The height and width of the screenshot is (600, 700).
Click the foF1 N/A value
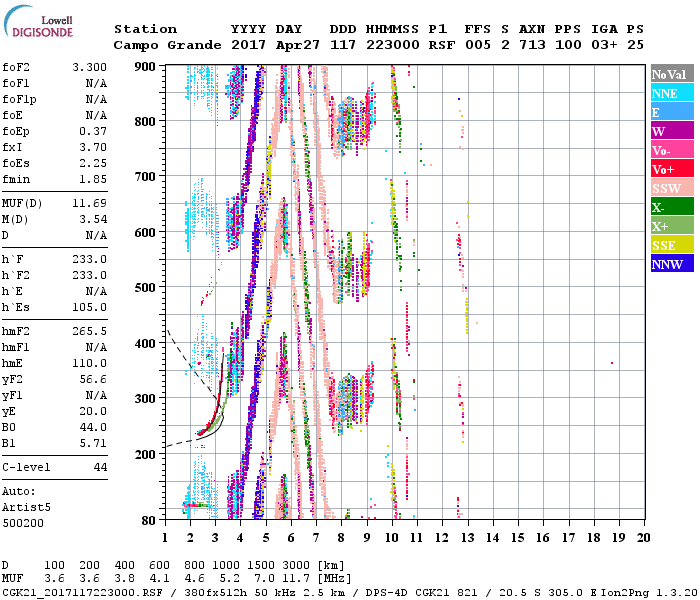tap(96, 83)
